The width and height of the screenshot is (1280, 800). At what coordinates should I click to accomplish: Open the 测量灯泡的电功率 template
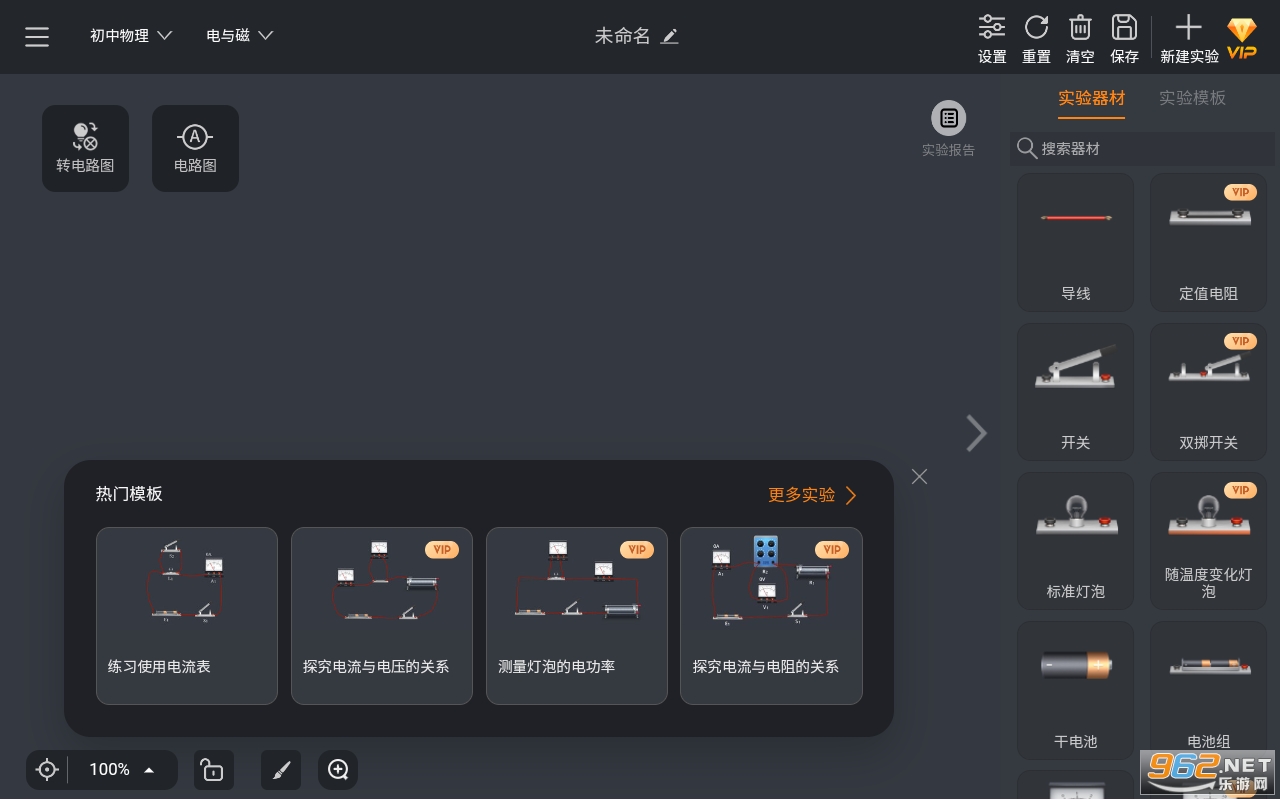577,616
